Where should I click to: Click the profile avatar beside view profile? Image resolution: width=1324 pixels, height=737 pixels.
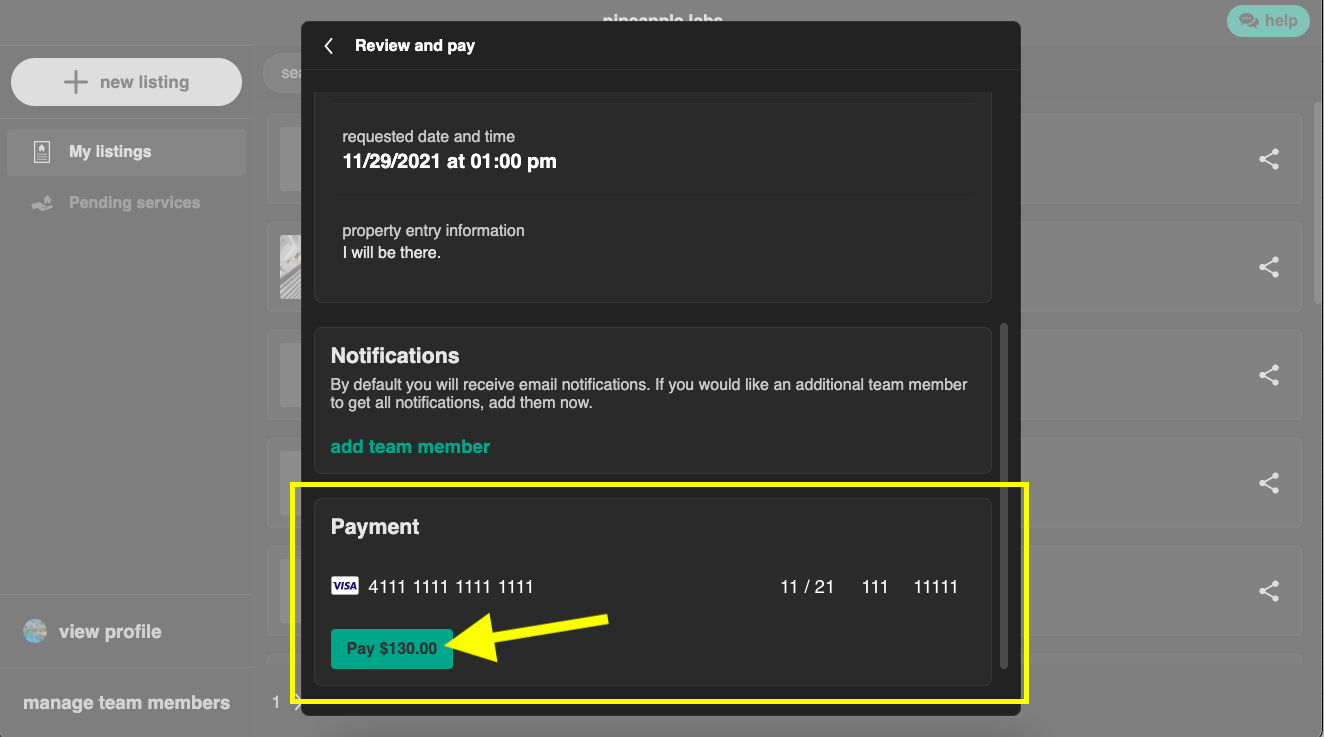35,632
